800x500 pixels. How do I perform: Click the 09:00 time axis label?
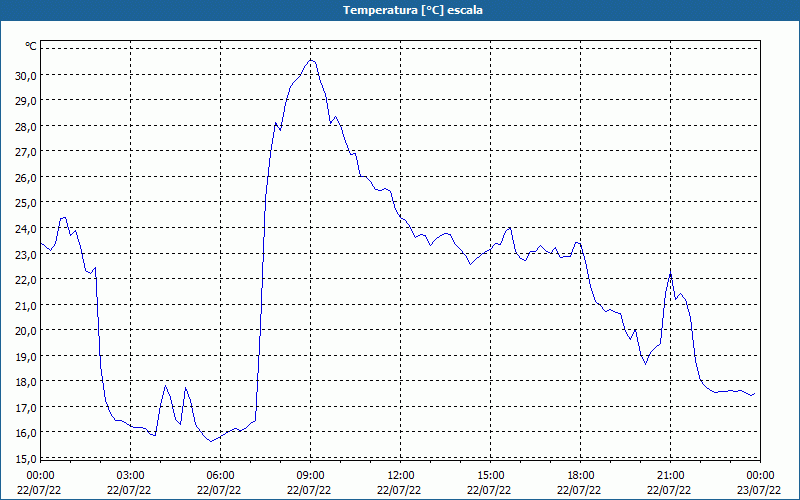[311, 476]
